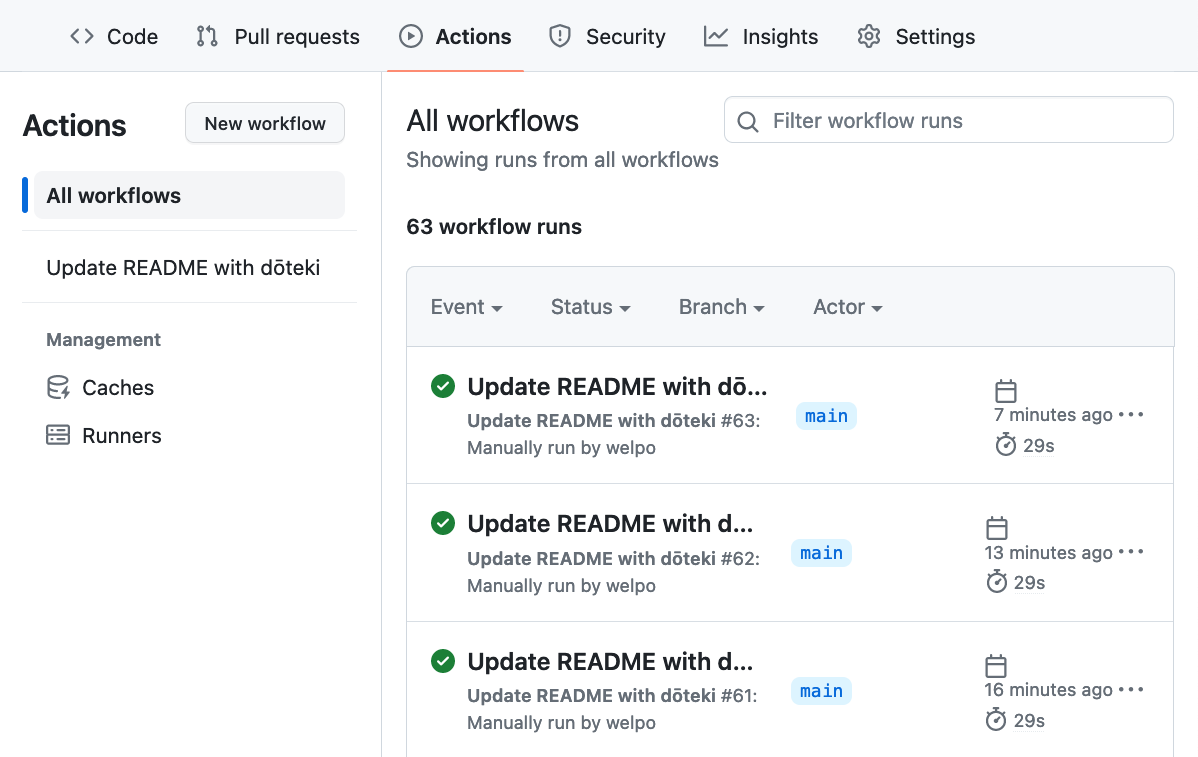Click the Insights graph icon
The height and width of the screenshot is (757, 1198).
[x=716, y=37]
